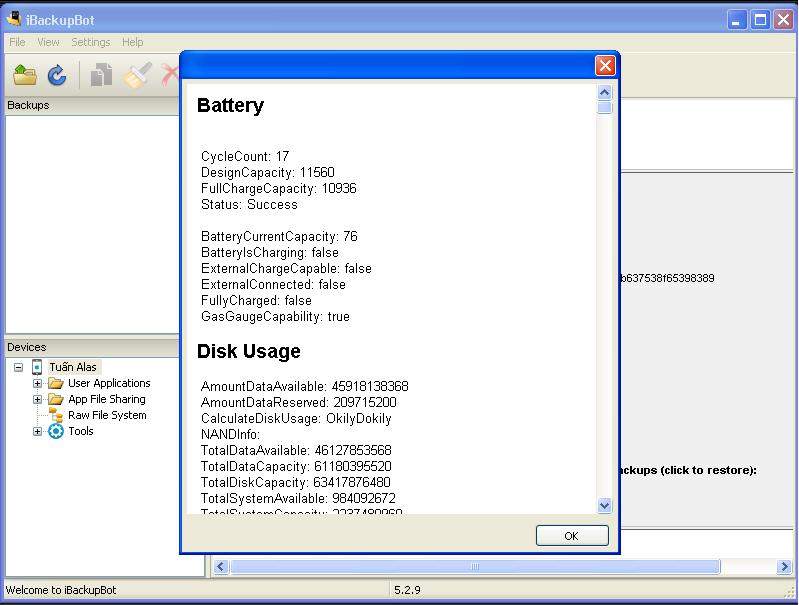Close the device info dialog with X

pyautogui.click(x=605, y=65)
